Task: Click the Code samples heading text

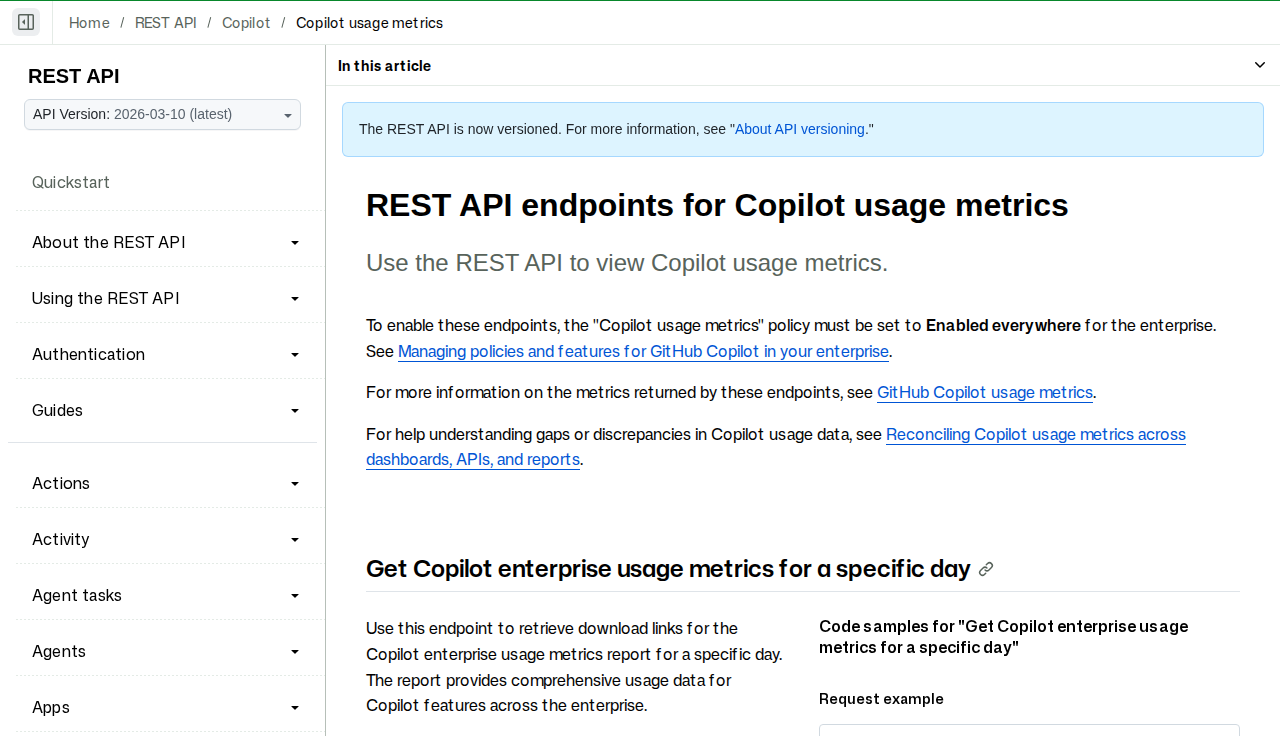Action: point(1004,637)
